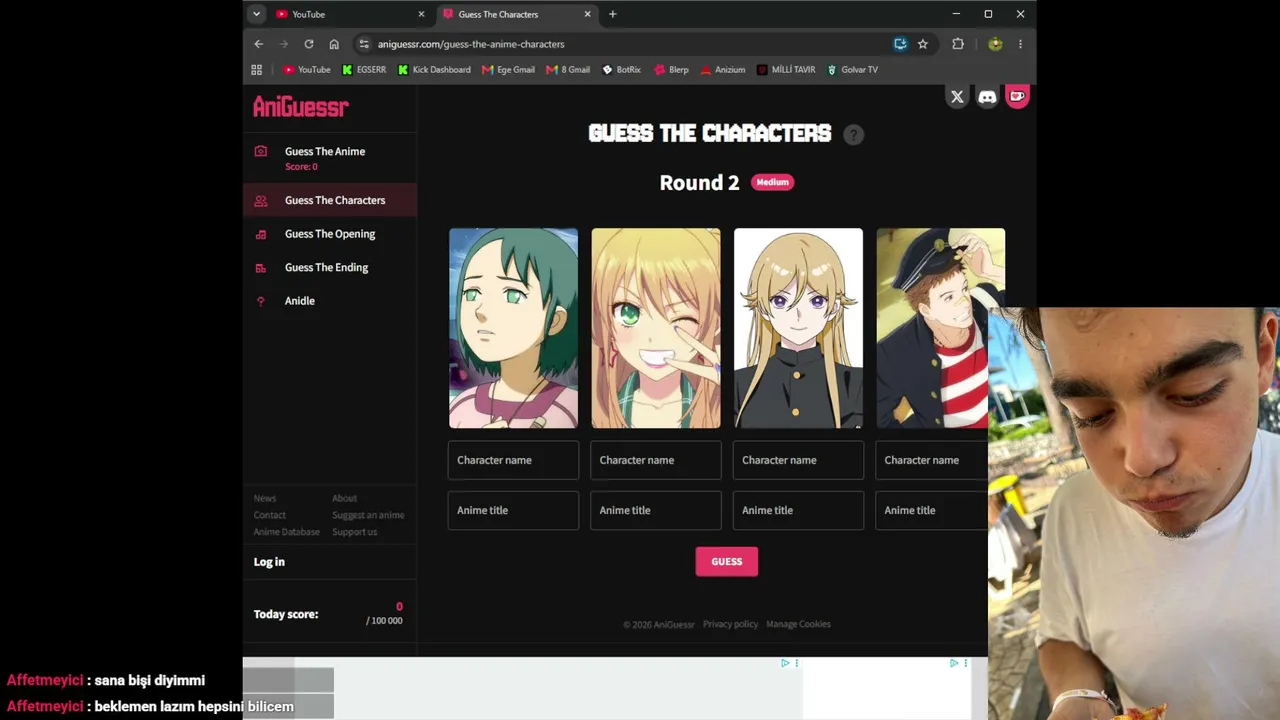The height and width of the screenshot is (720, 1280).
Task: Open the Contact footer link
Action: coord(270,515)
